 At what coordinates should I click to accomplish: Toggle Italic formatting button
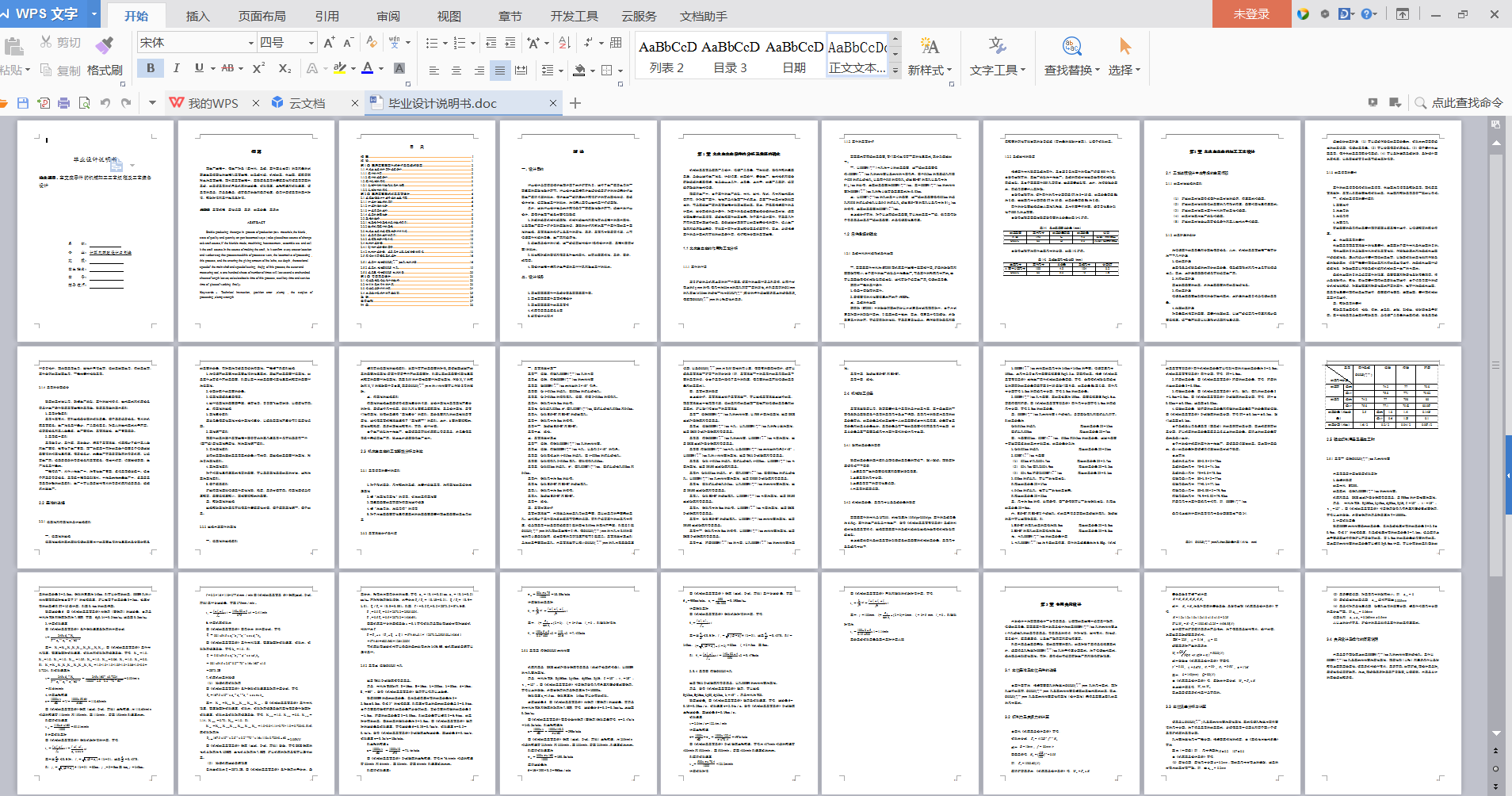click(x=176, y=69)
